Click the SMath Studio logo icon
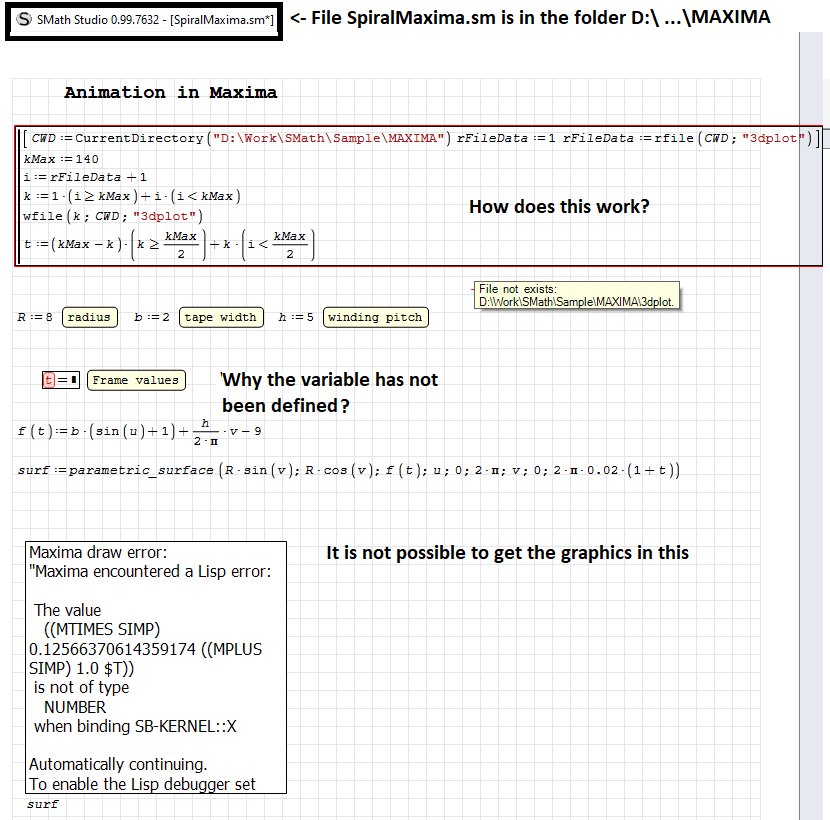 tap(24, 20)
